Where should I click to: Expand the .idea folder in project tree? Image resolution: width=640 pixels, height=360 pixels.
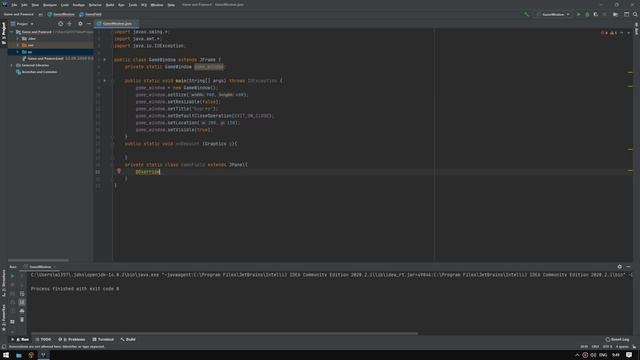pos(18,38)
